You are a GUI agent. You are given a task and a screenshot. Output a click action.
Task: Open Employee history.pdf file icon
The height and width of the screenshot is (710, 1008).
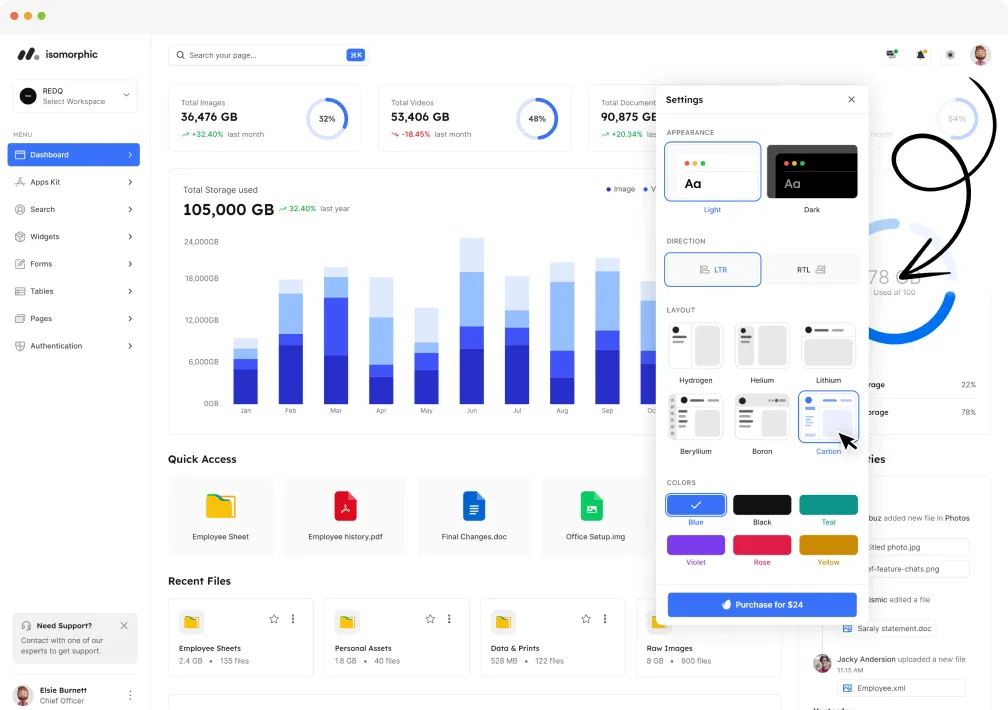point(345,505)
